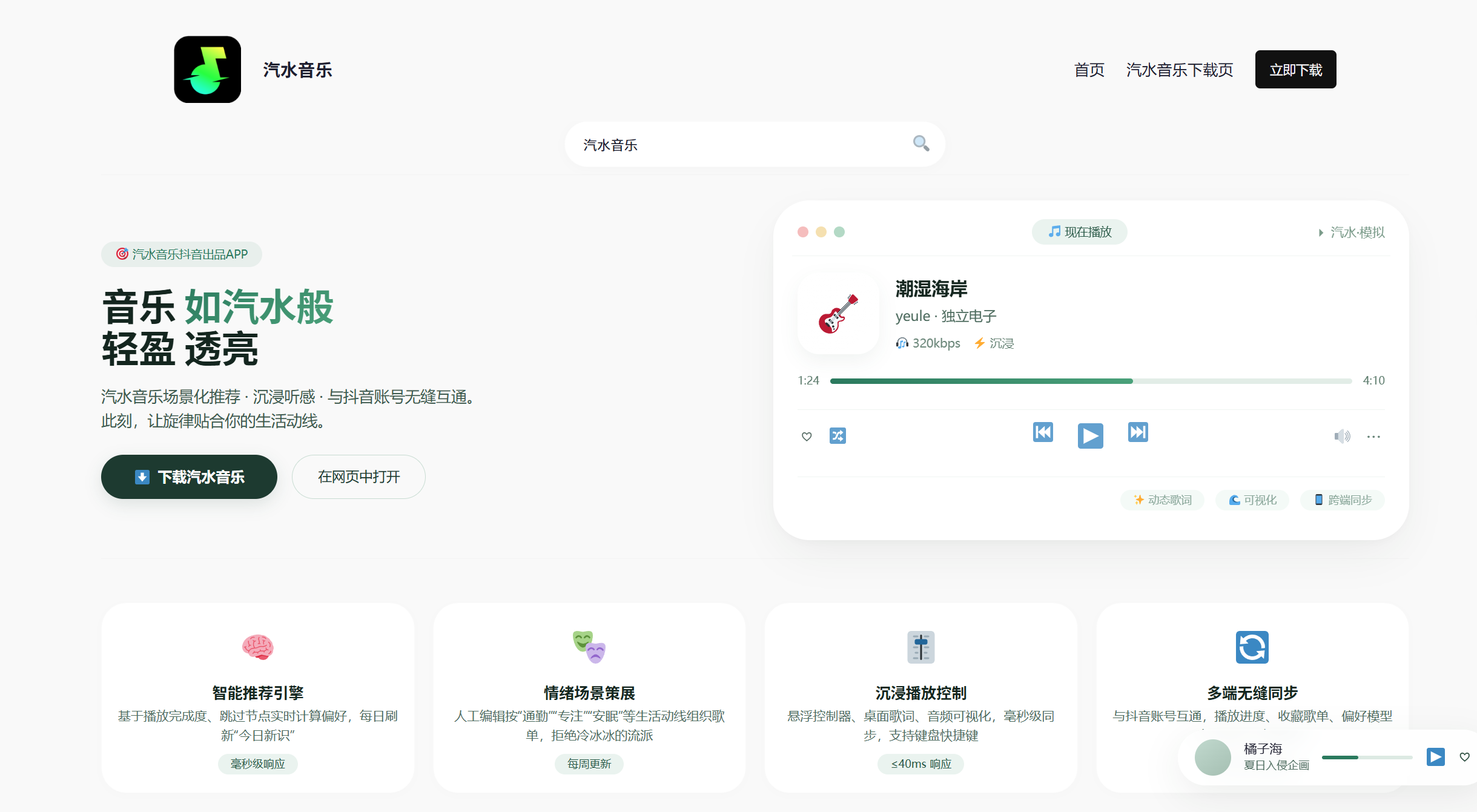Image resolution: width=1477 pixels, height=812 pixels.
Task: Seek on the 潮湿海岸 progress bar
Action: pos(1091,381)
